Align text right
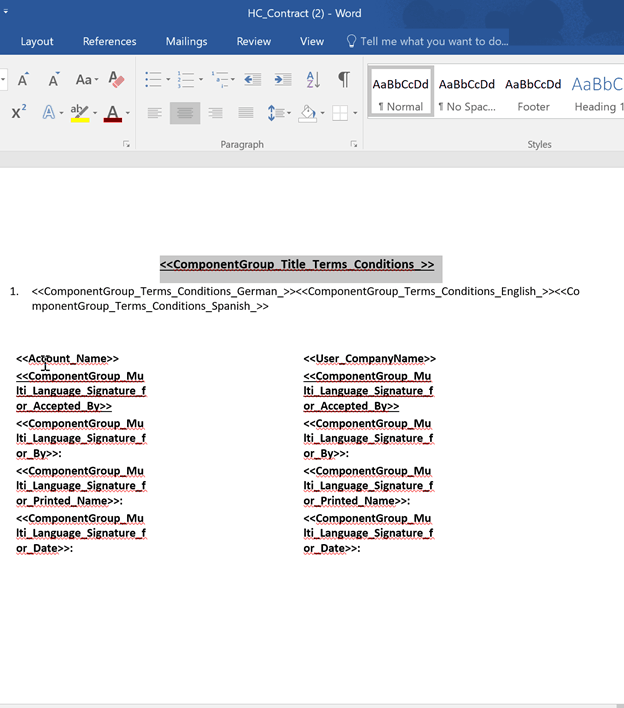 coord(215,112)
